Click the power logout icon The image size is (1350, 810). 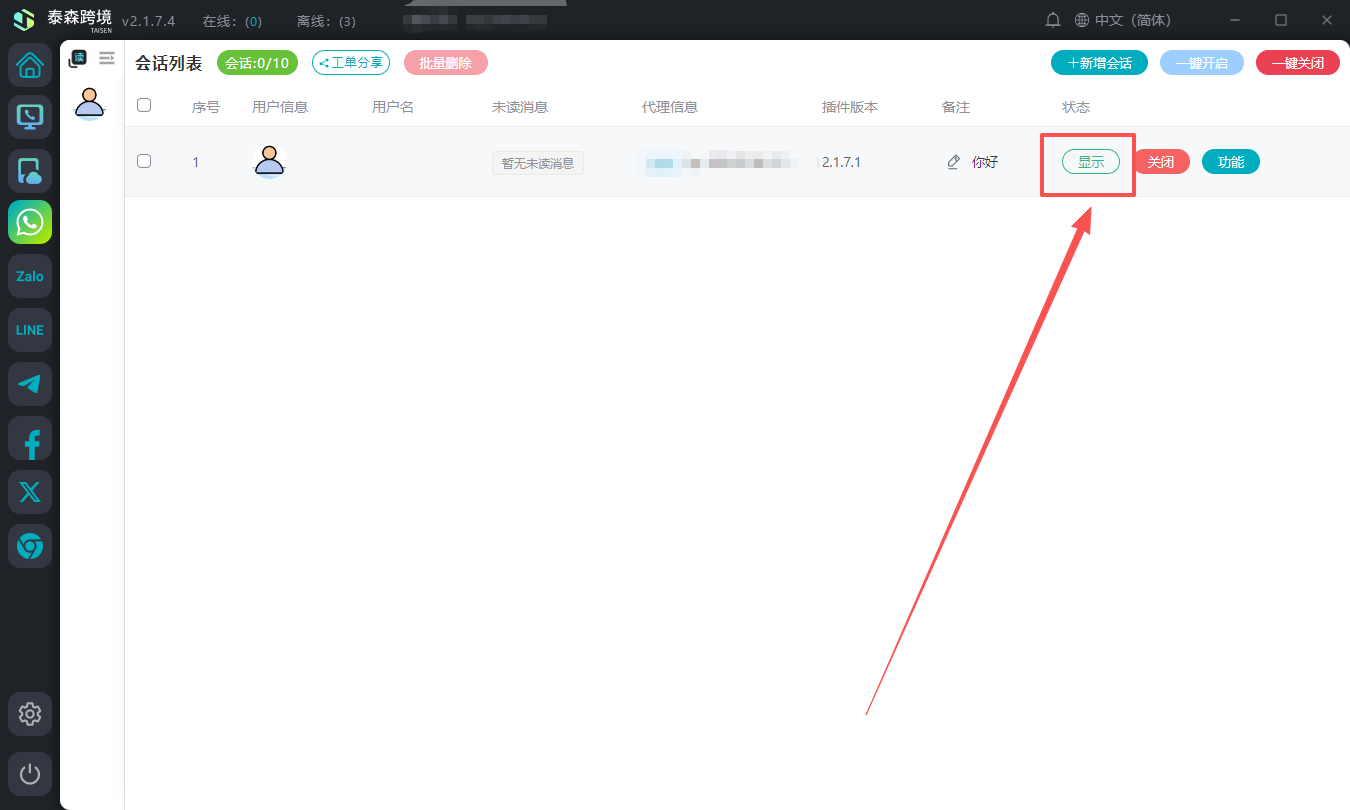pos(30,774)
